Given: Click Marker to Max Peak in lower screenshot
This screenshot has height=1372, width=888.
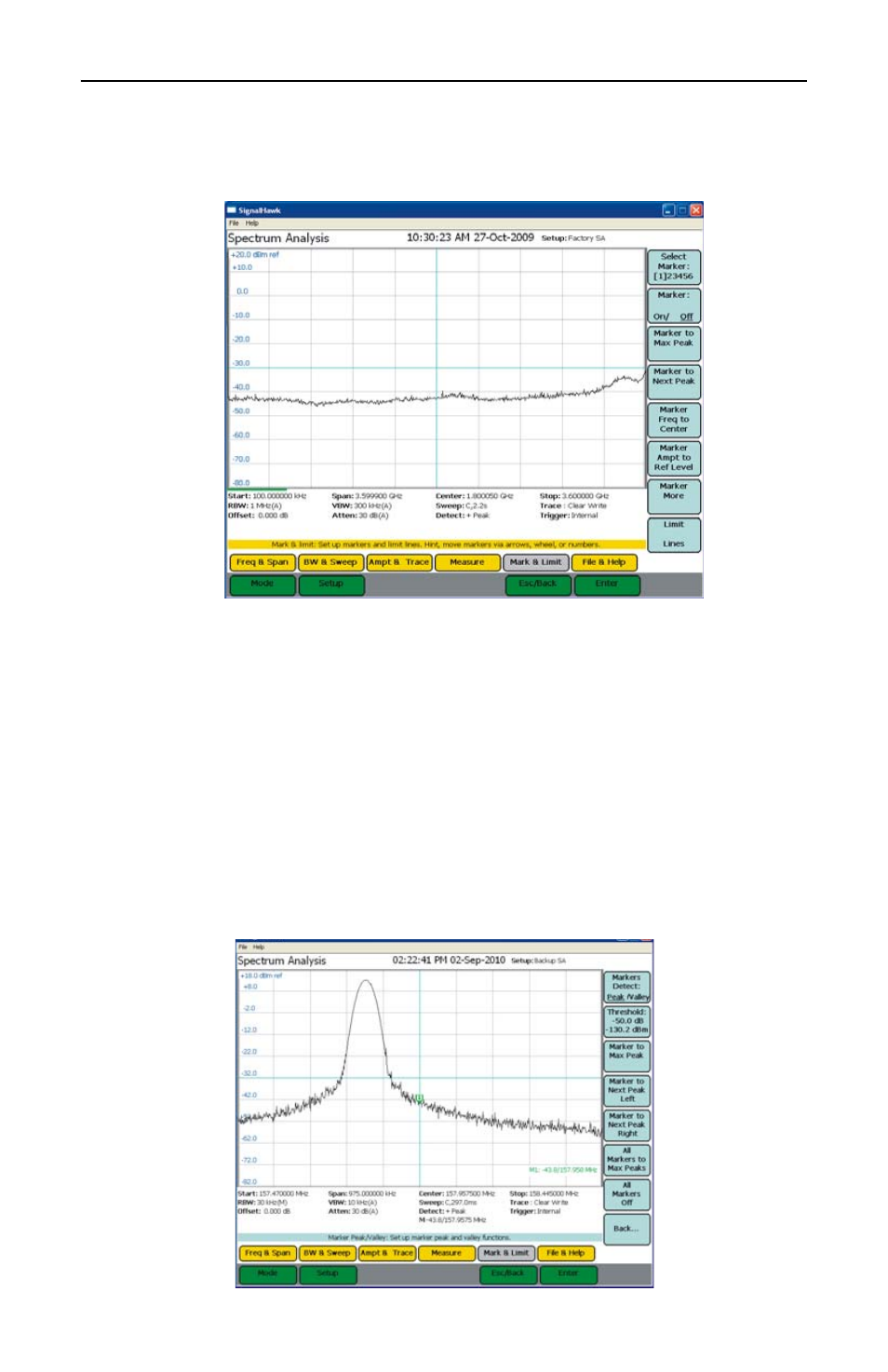Looking at the screenshot, I should point(626,1056).
